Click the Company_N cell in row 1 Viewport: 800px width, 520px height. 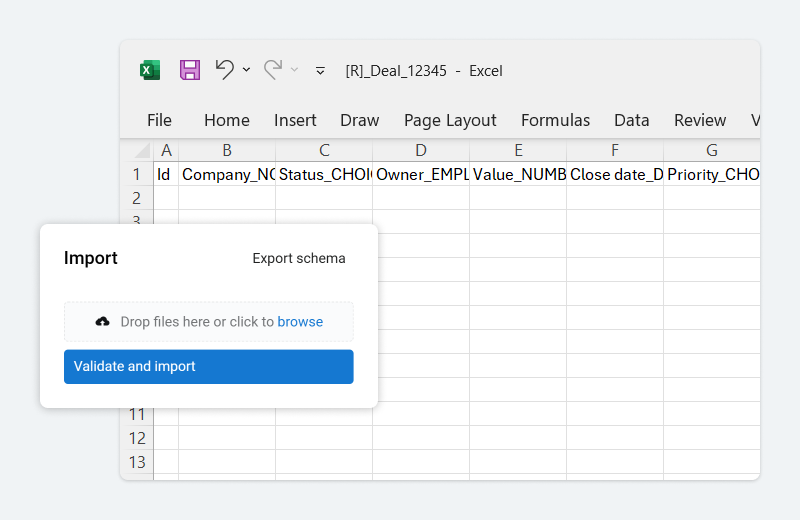227,174
